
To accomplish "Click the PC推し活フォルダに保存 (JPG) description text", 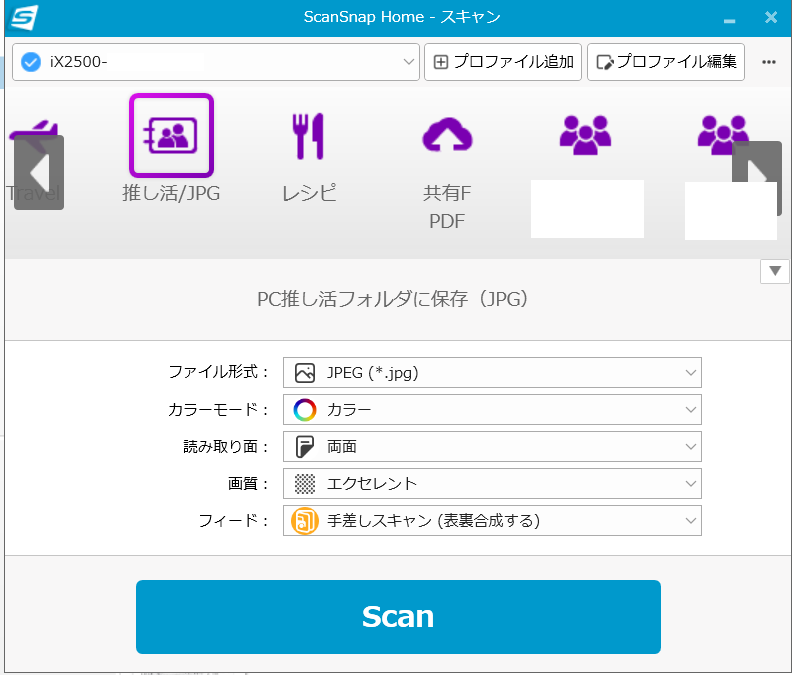I will (x=392, y=299).
